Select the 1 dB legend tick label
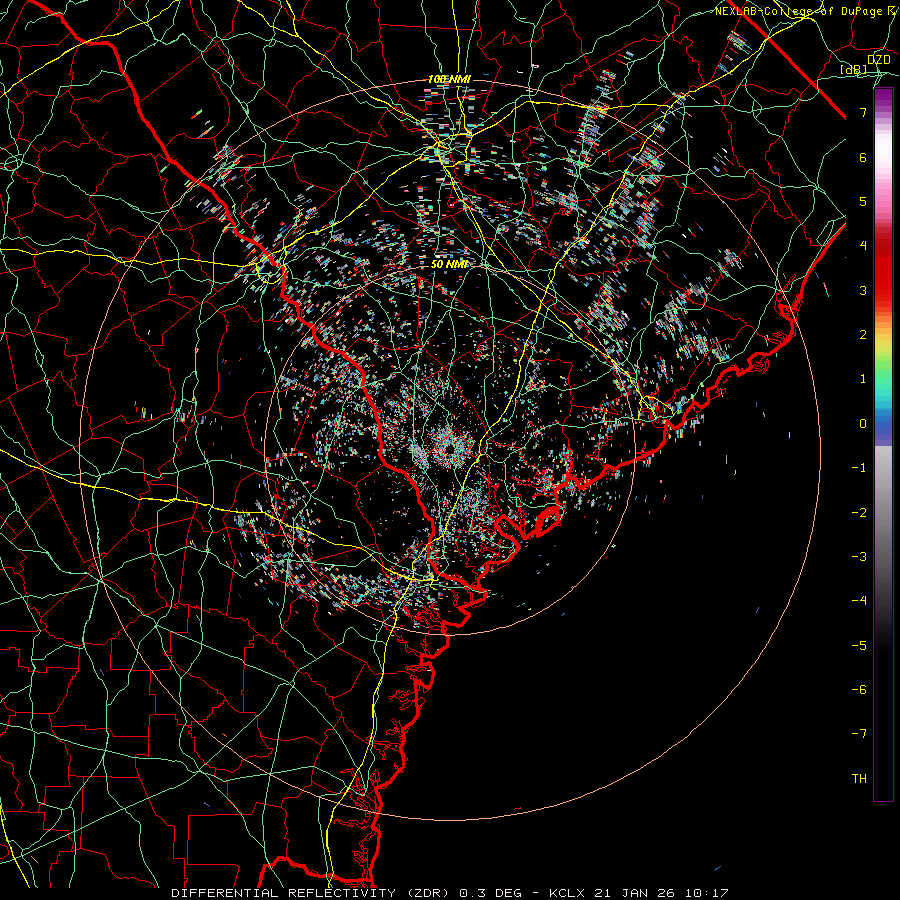Image resolution: width=900 pixels, height=900 pixels. point(863,379)
